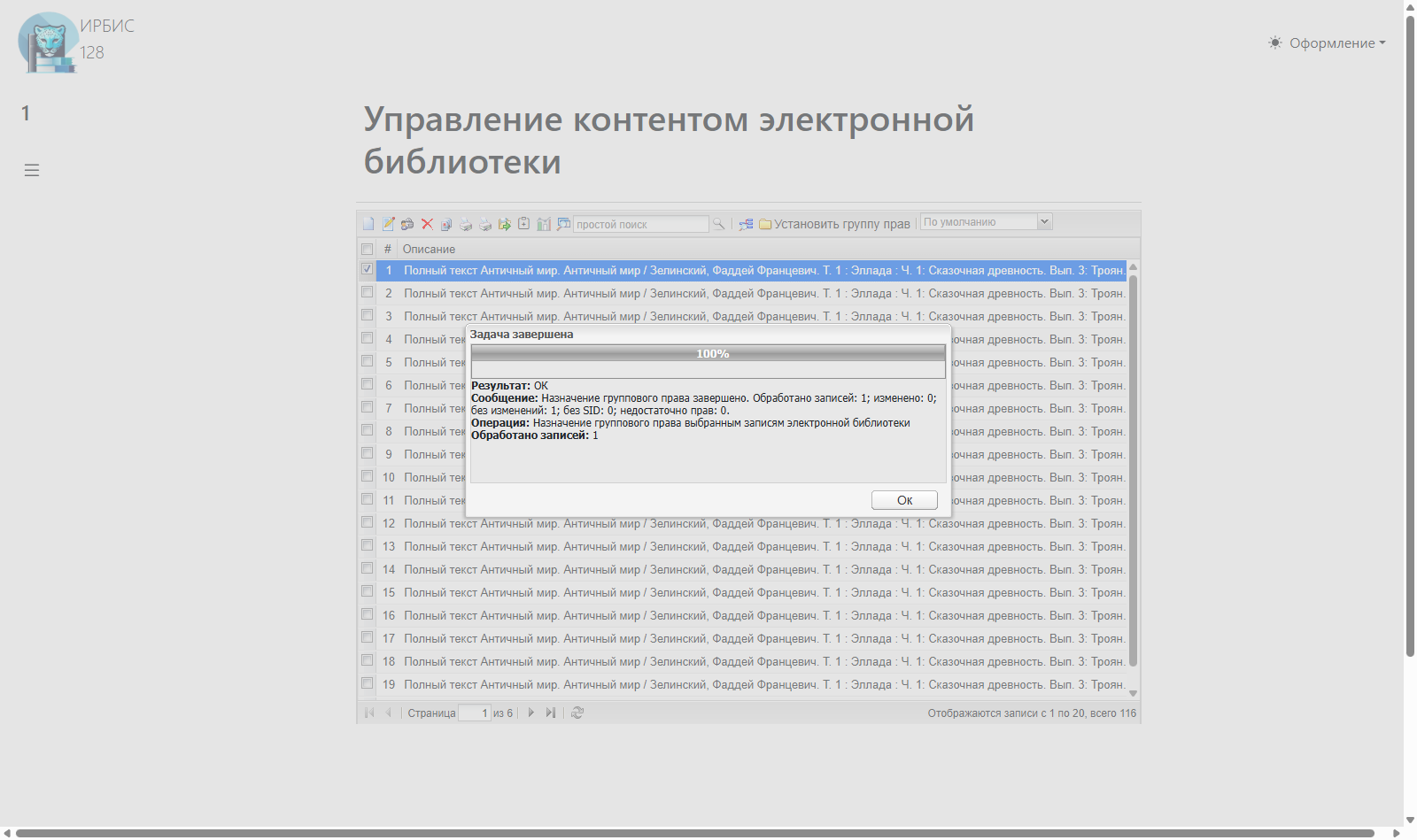Click the second printer icon in toolbar

click(x=485, y=224)
